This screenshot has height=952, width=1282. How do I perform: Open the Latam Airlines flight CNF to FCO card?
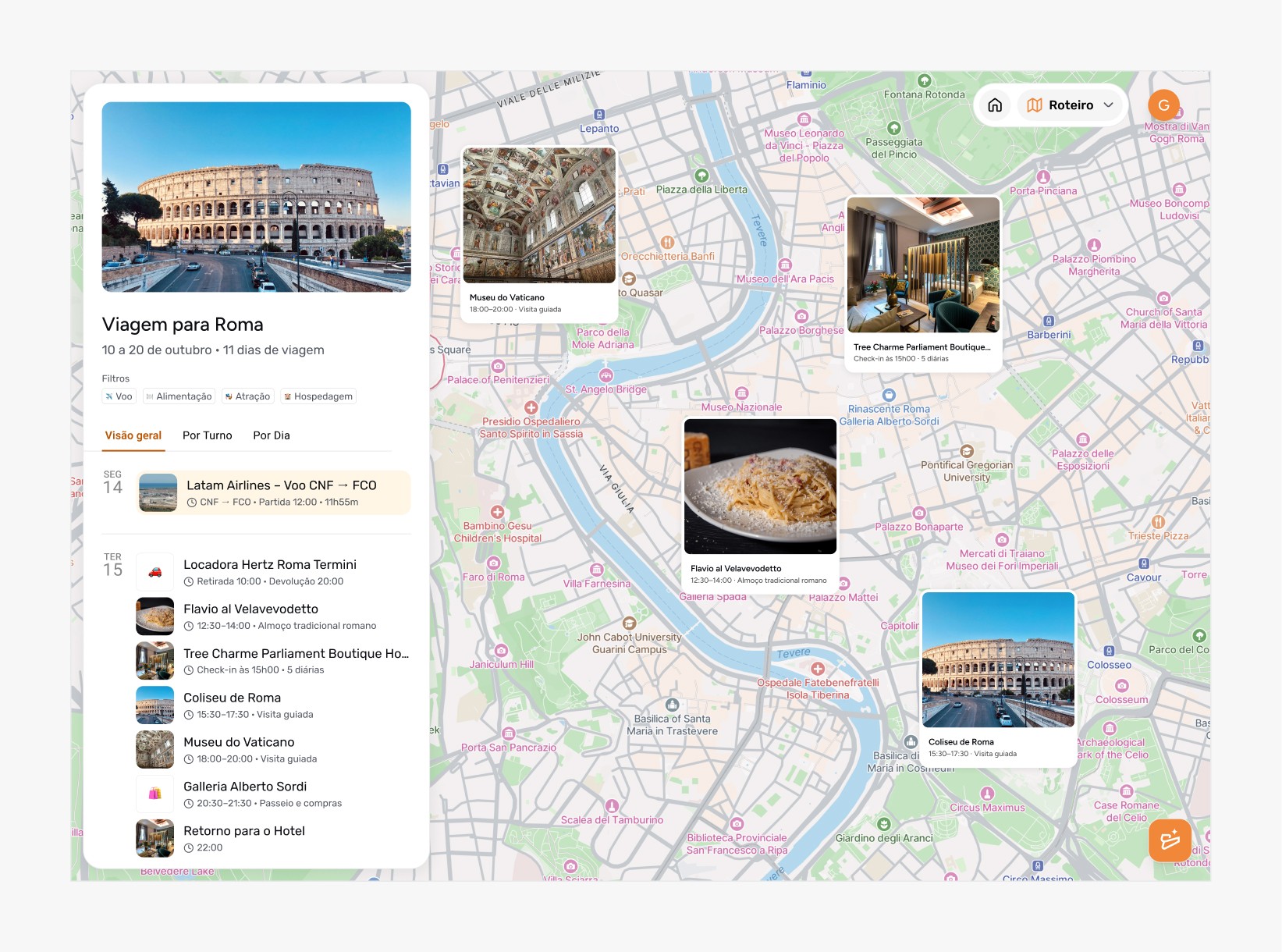273,492
